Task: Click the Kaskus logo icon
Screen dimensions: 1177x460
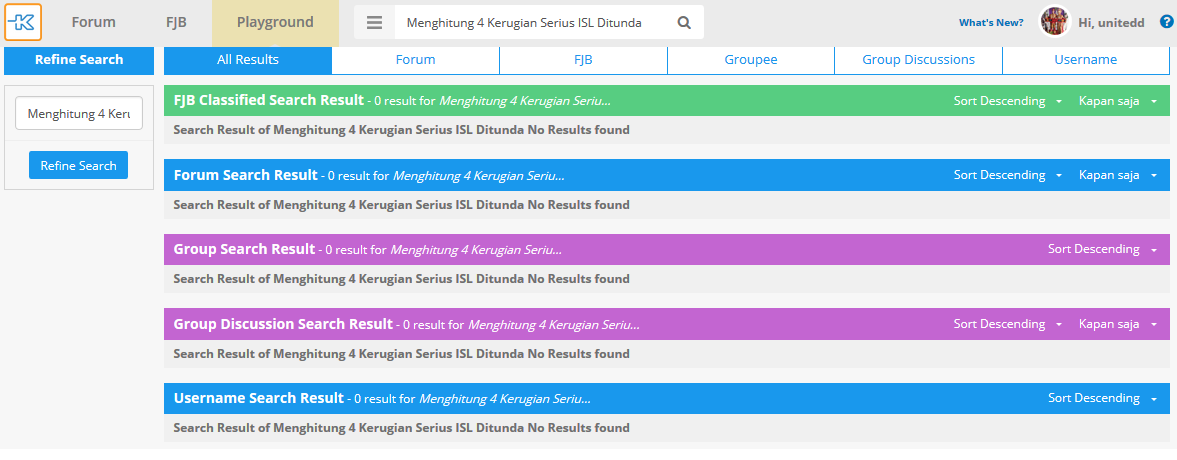Action: click(23, 23)
